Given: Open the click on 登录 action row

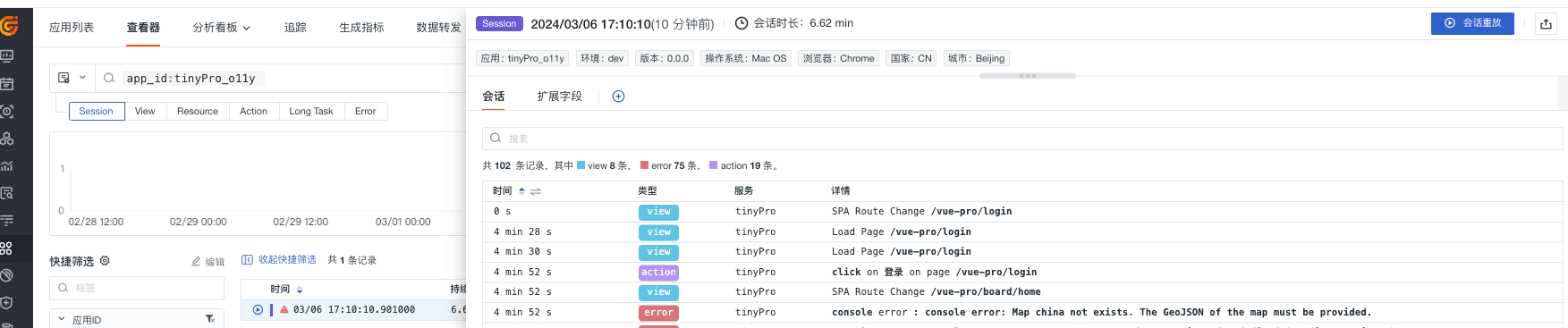Looking at the screenshot, I should click(1023, 273).
